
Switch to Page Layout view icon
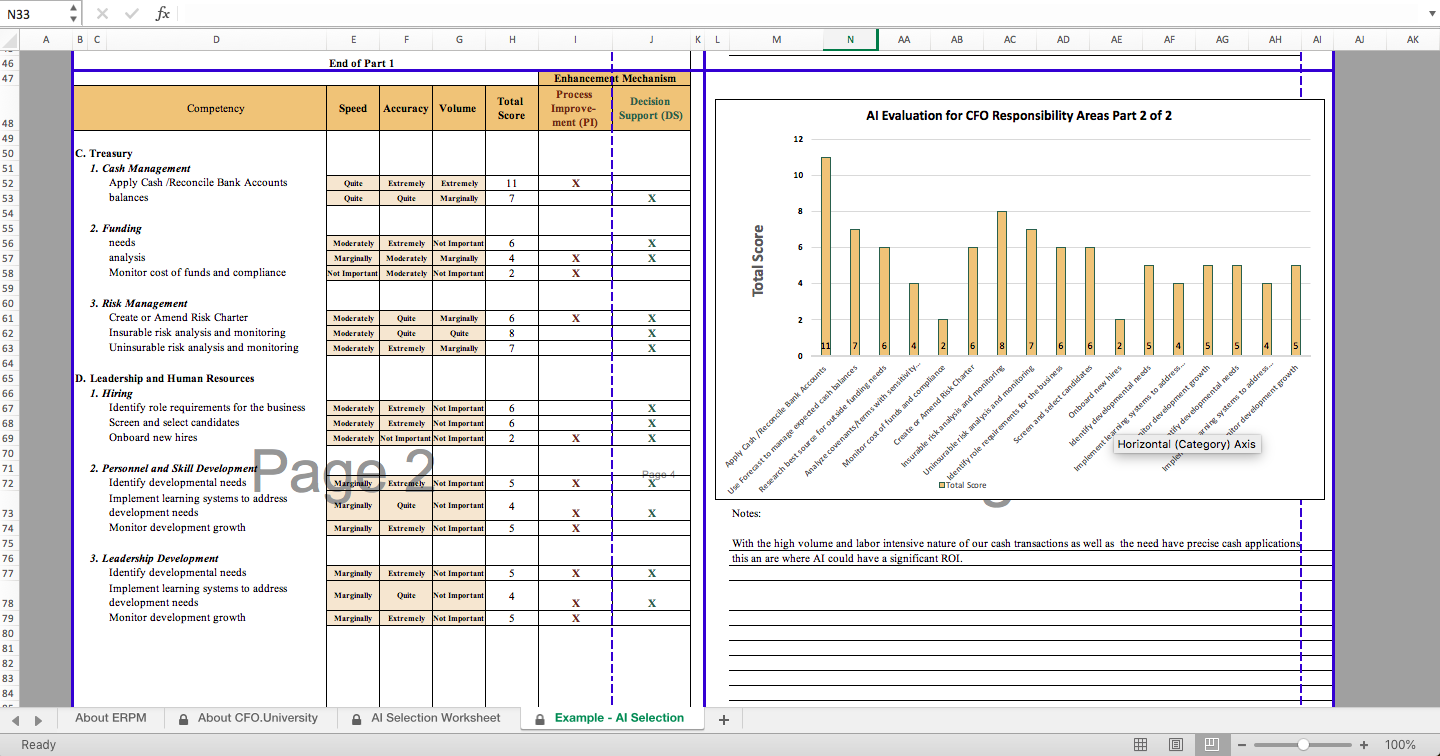(1176, 745)
